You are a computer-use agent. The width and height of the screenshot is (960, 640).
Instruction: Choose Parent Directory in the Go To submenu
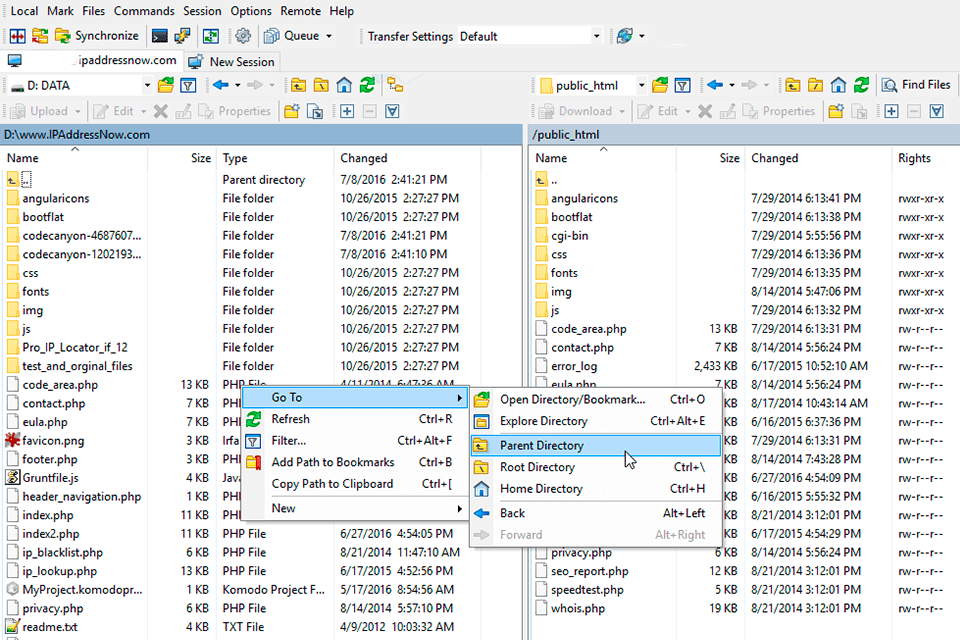pyautogui.click(x=596, y=445)
